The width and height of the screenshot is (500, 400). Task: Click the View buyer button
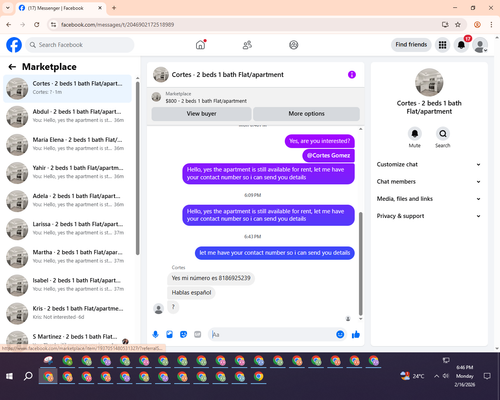click(x=201, y=114)
